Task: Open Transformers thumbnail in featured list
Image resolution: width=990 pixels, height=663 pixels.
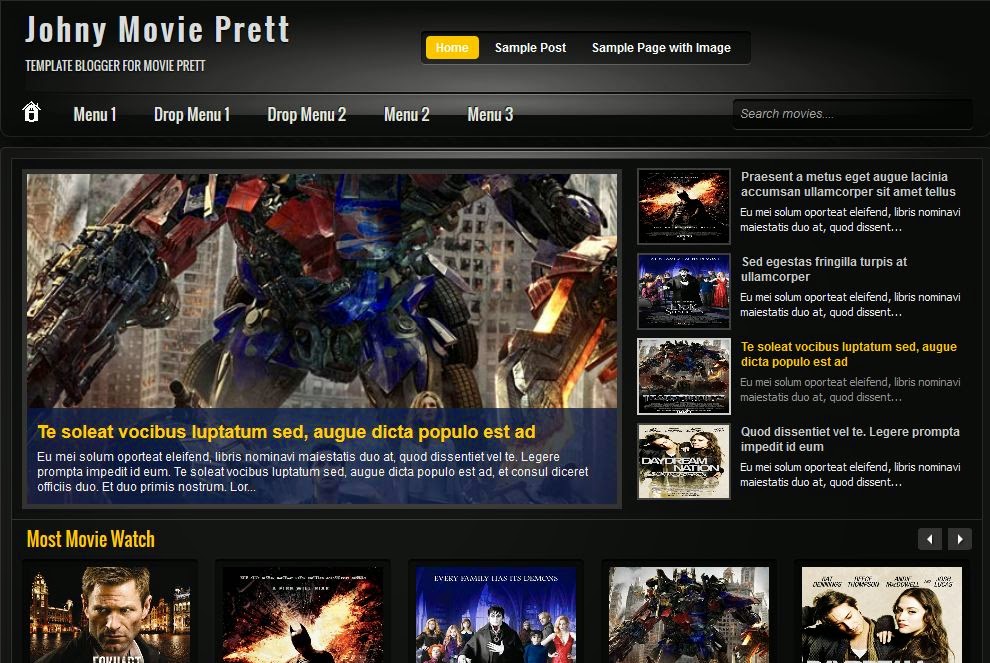Action: (x=684, y=376)
